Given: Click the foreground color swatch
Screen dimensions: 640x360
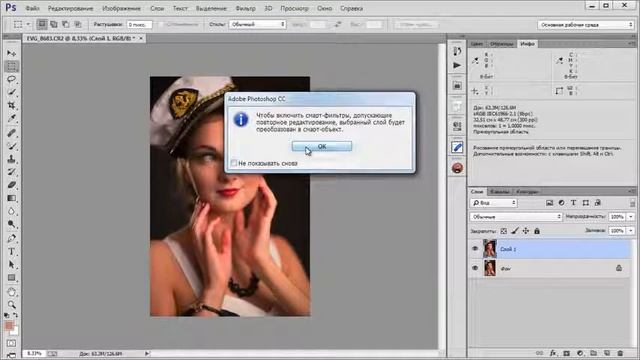Looking at the screenshot, I should (9, 325).
